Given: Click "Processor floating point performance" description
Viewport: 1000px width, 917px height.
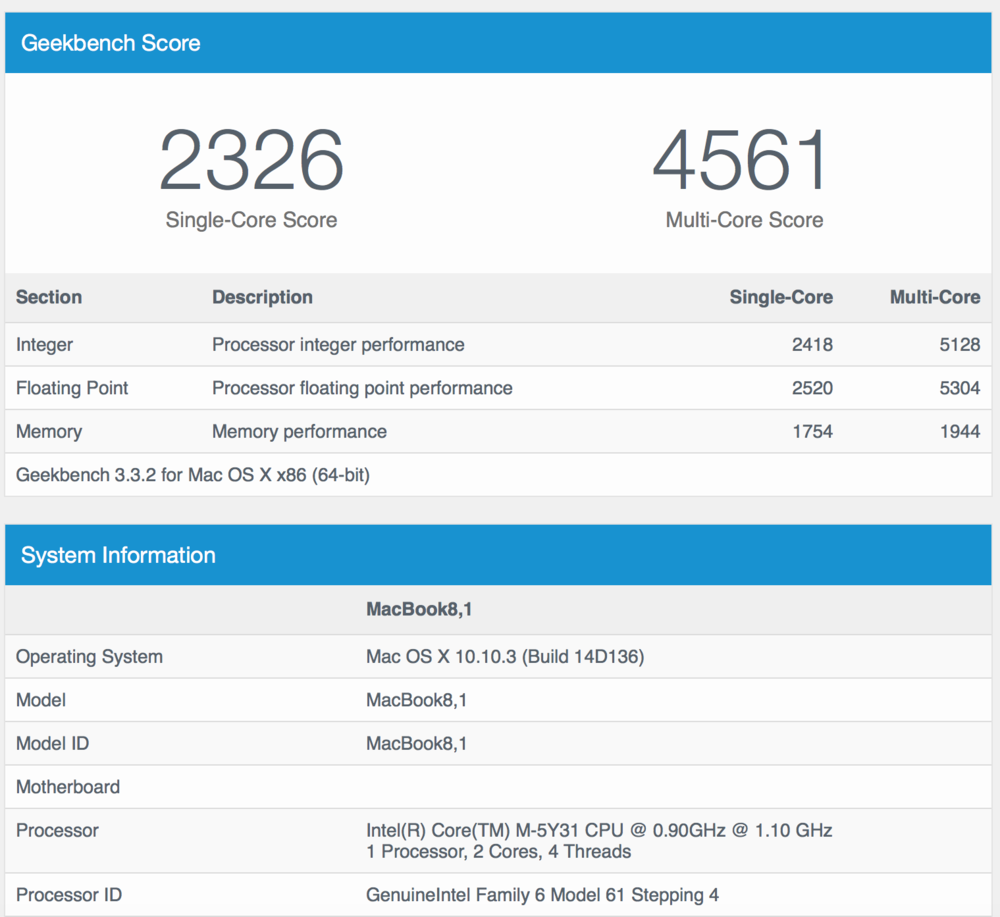Looking at the screenshot, I should (362, 388).
